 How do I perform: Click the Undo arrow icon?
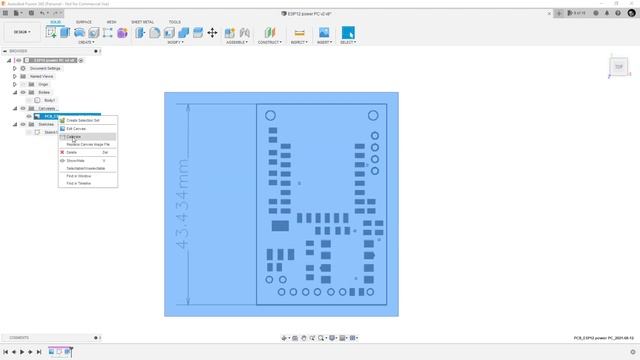coord(42,13)
